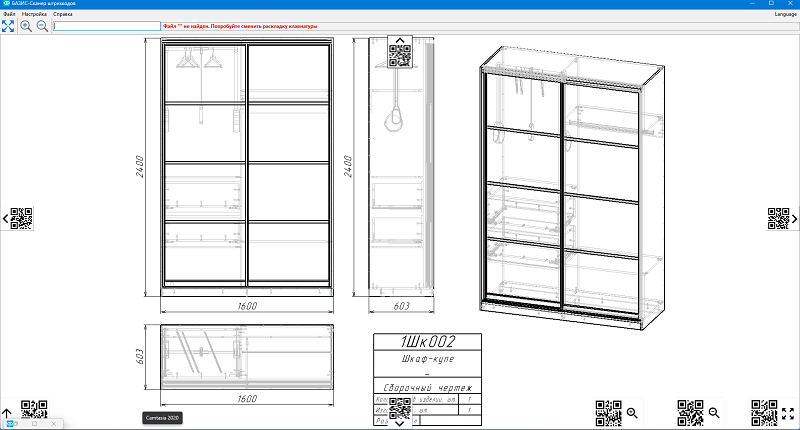Click the zoom out magnifier in the toolbar
The height and width of the screenshot is (430, 800).
(x=42, y=26)
